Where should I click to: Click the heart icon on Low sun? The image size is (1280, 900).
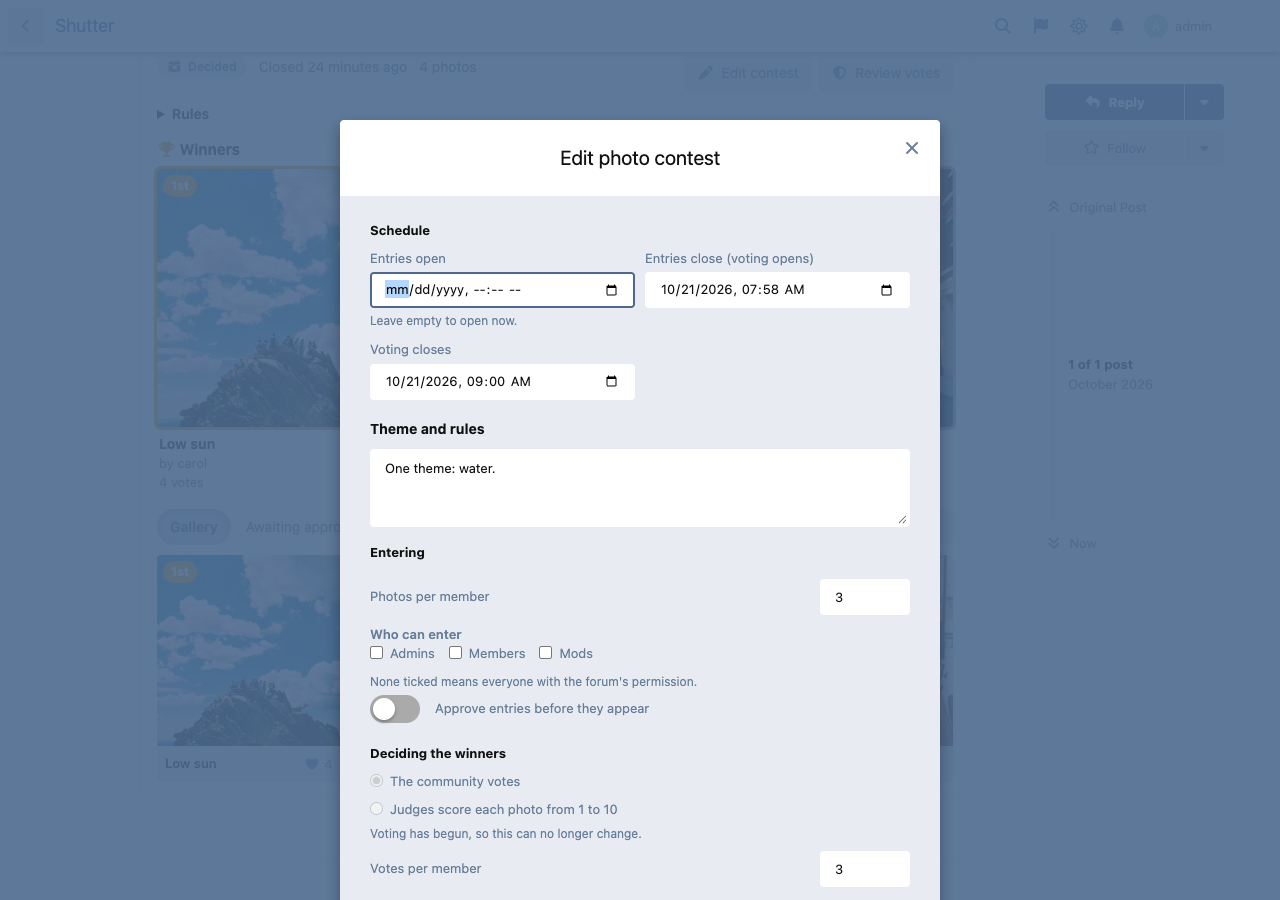312,764
